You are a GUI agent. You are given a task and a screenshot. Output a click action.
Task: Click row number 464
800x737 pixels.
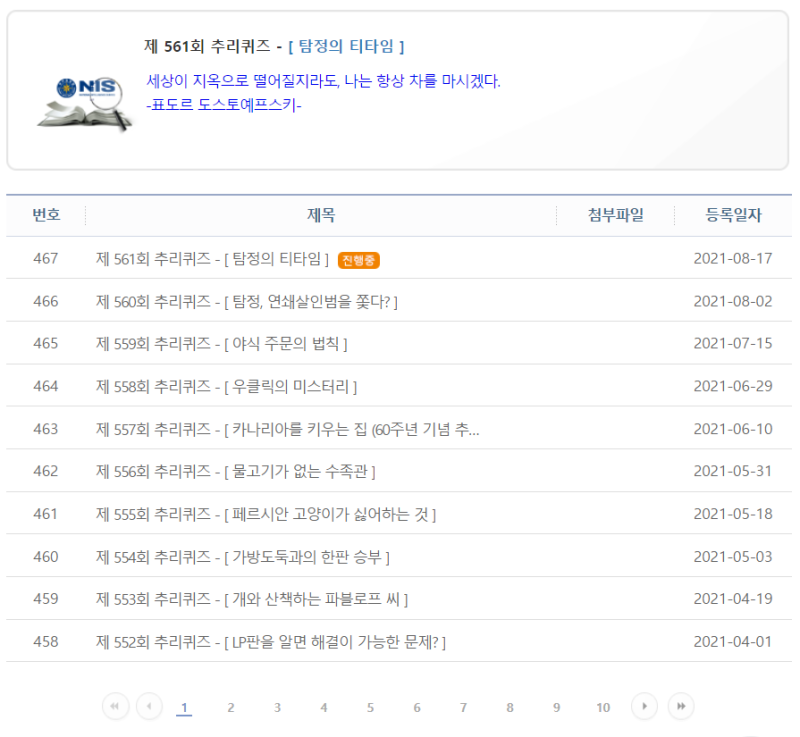45,386
